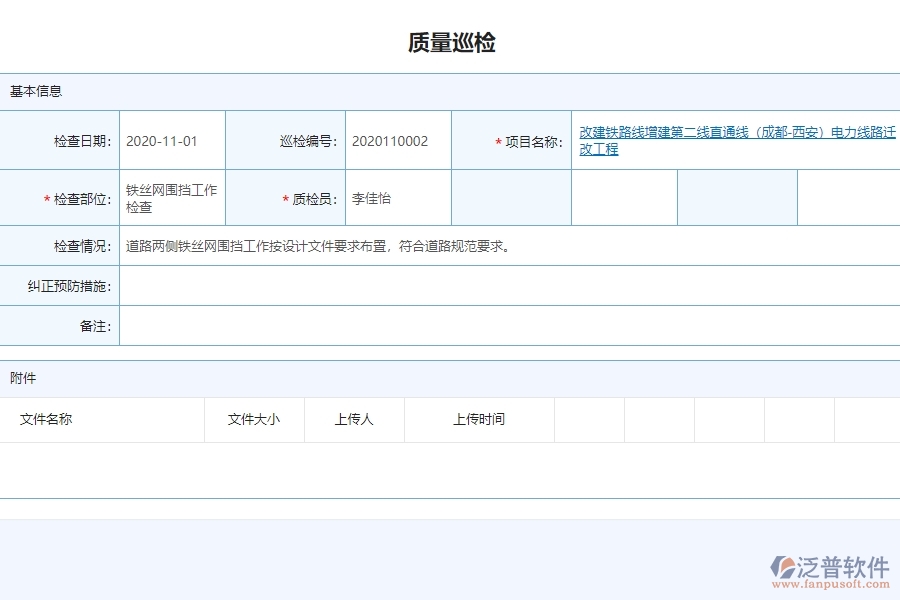Click the 上传时间 column header

pos(479,420)
